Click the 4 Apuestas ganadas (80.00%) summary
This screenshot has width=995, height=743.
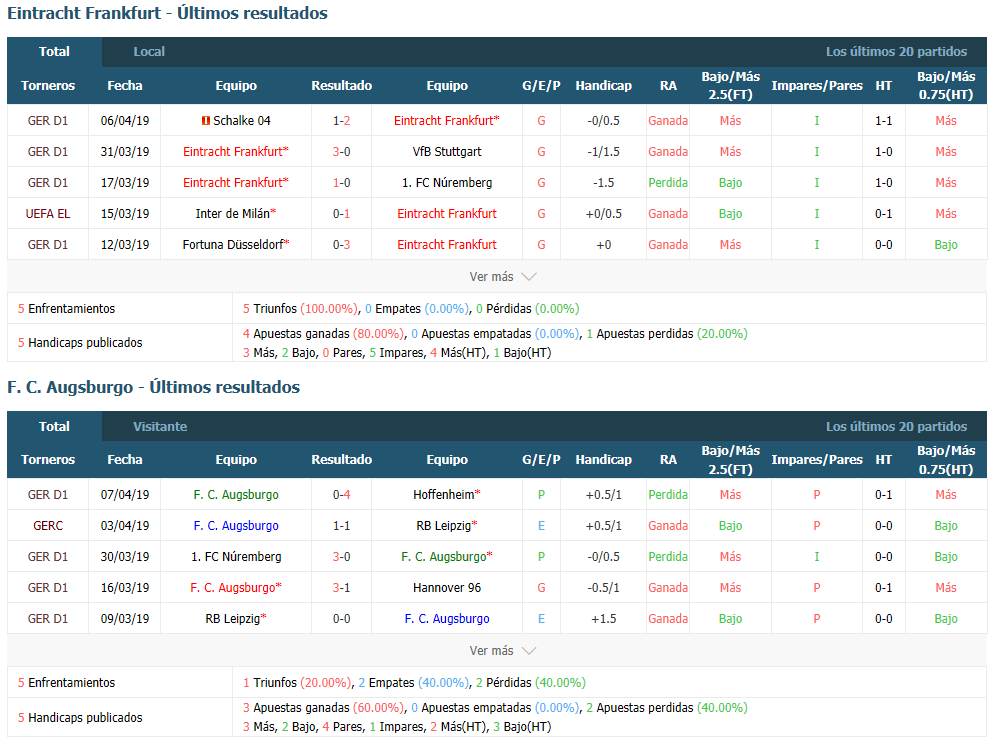pos(323,334)
